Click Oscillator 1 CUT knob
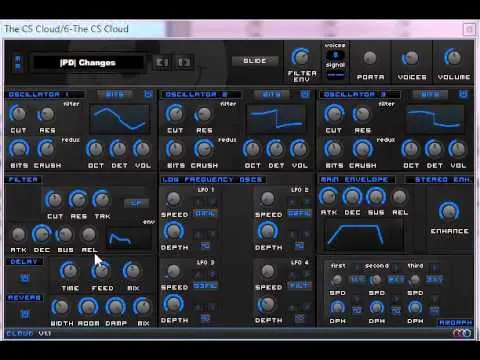This screenshot has width=480, height=360. click(18, 114)
